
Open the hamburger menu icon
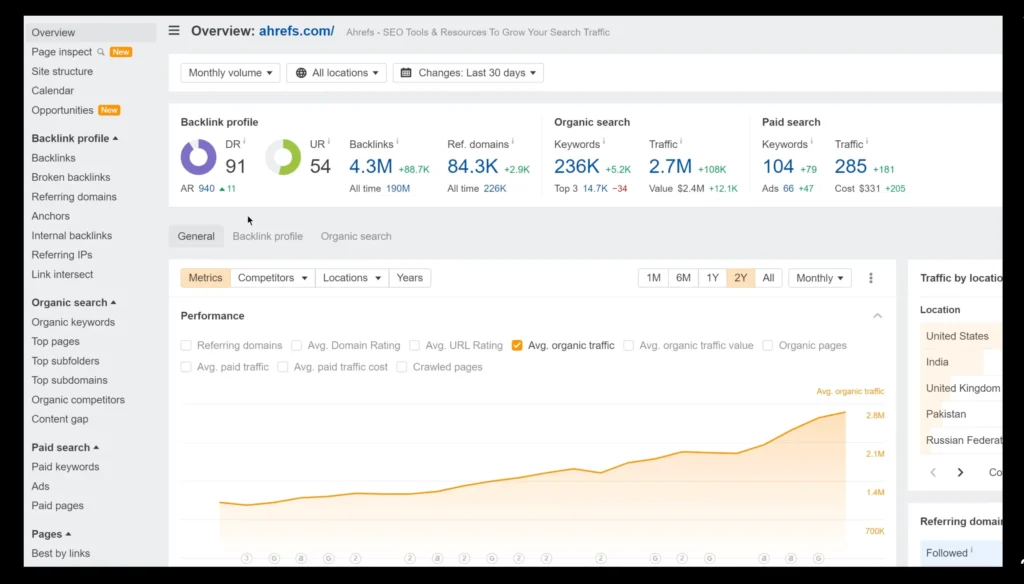coord(174,31)
